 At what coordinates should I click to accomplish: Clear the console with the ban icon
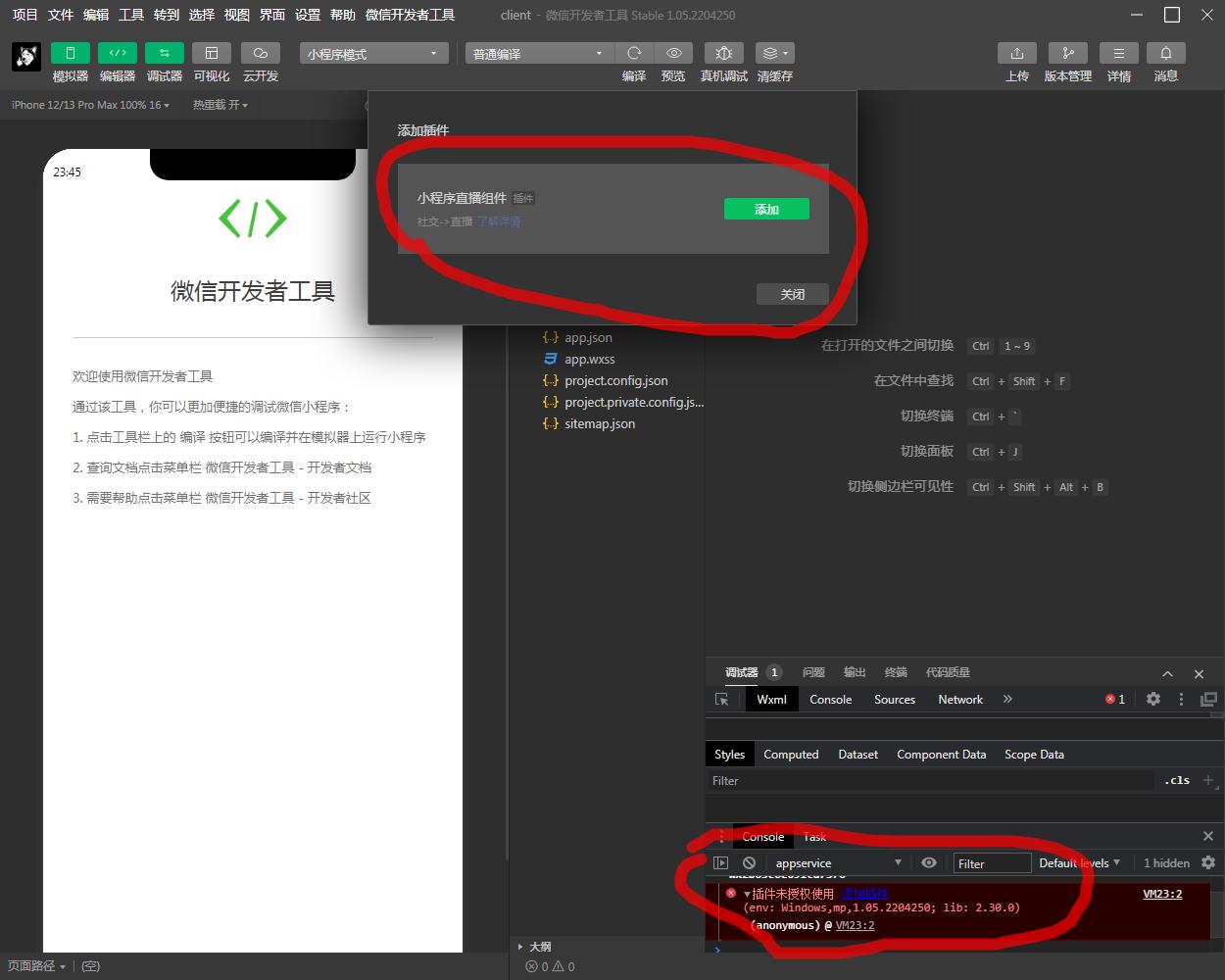coord(750,862)
